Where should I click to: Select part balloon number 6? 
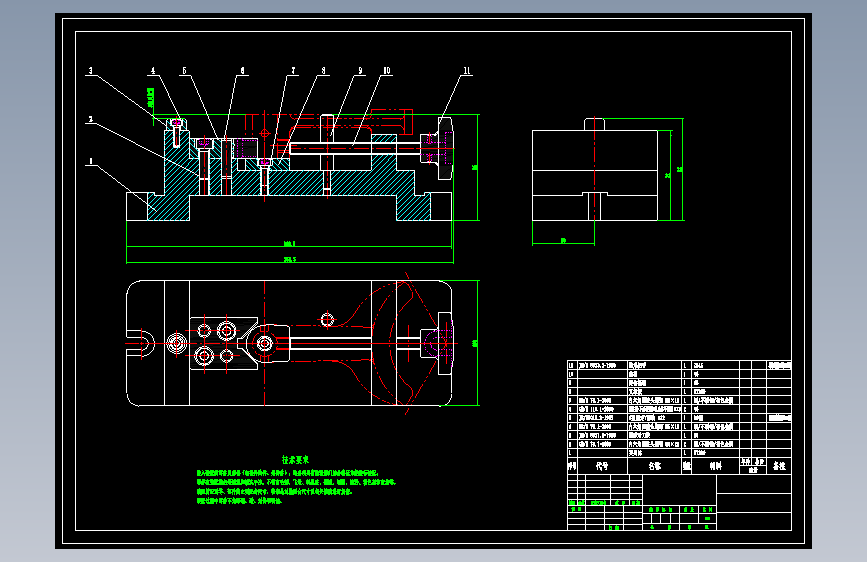242,71
